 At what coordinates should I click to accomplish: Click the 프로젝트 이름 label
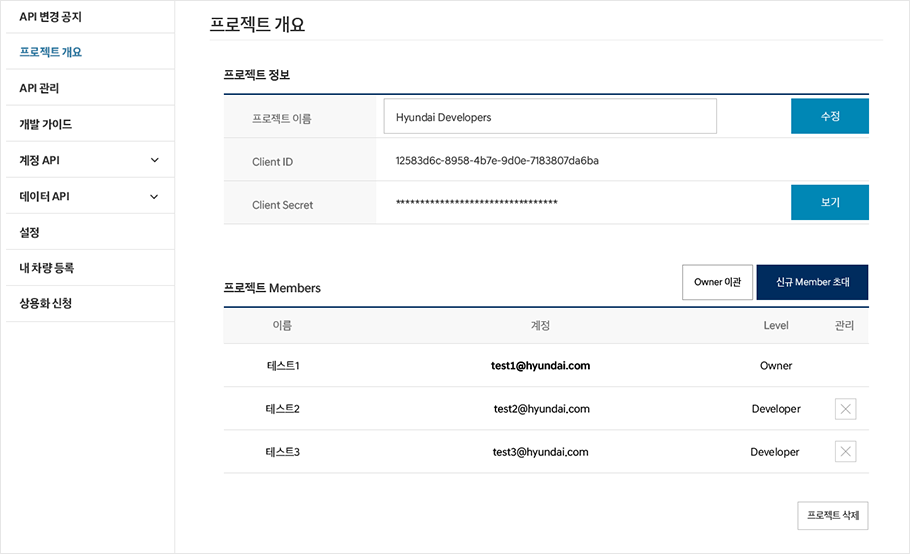pyautogui.click(x=281, y=119)
